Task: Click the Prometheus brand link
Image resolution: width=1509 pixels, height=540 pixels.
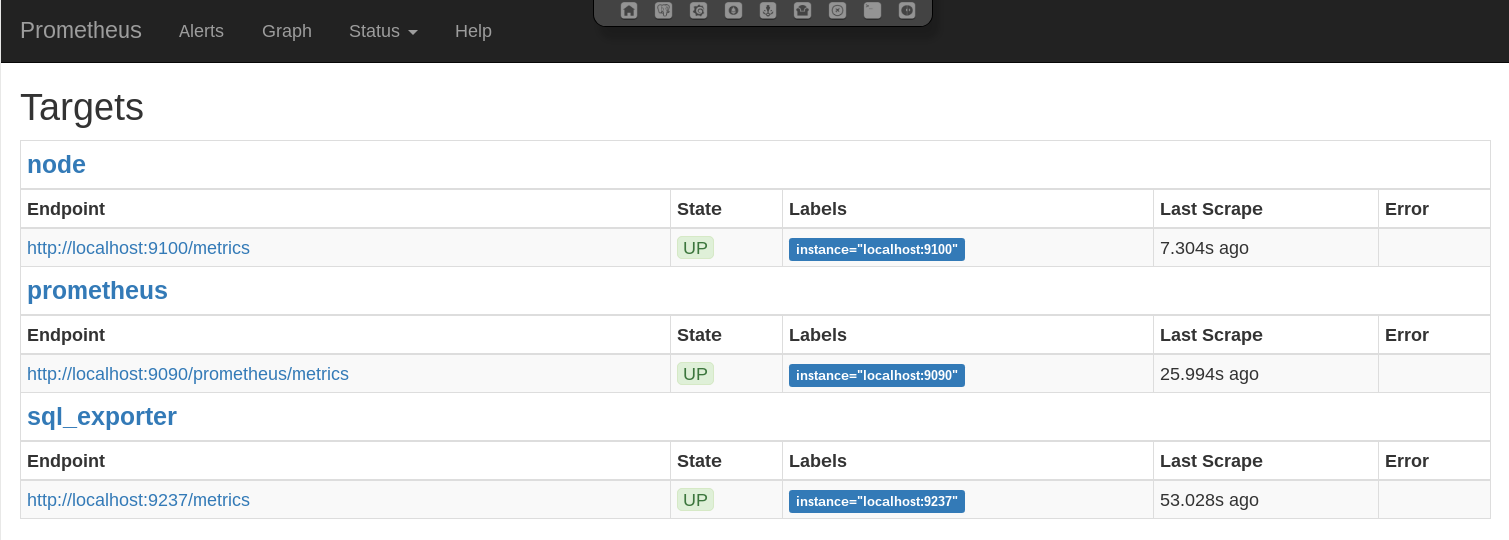Action: click(81, 30)
